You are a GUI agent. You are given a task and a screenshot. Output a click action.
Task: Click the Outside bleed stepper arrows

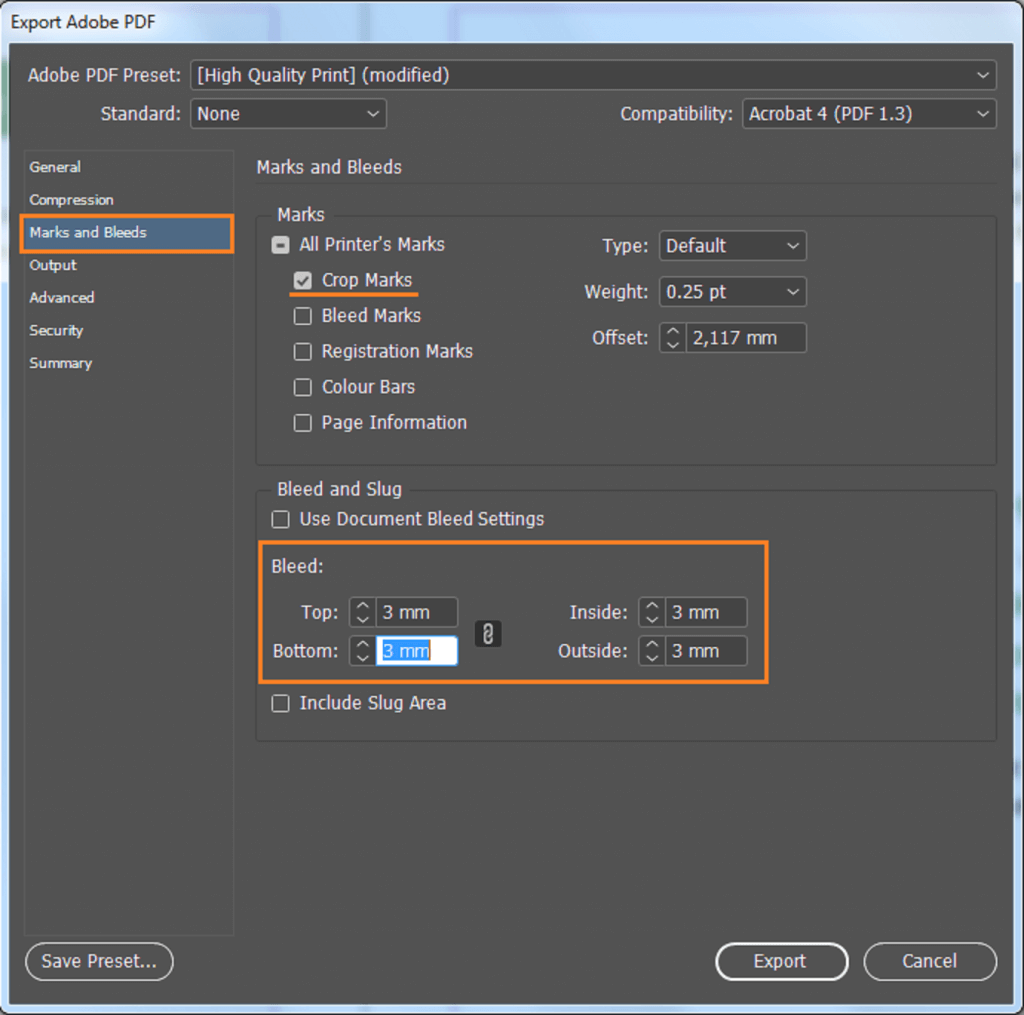click(x=652, y=651)
